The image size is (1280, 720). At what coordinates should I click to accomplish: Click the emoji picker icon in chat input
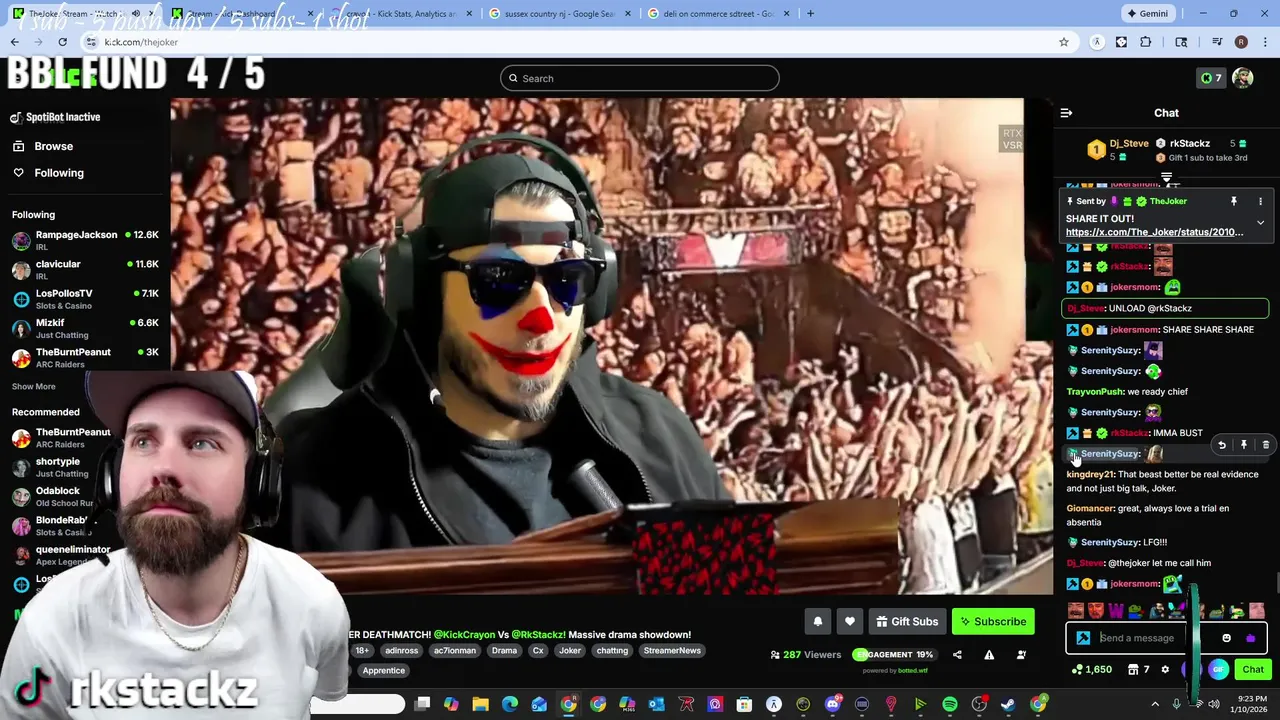click(x=1227, y=638)
